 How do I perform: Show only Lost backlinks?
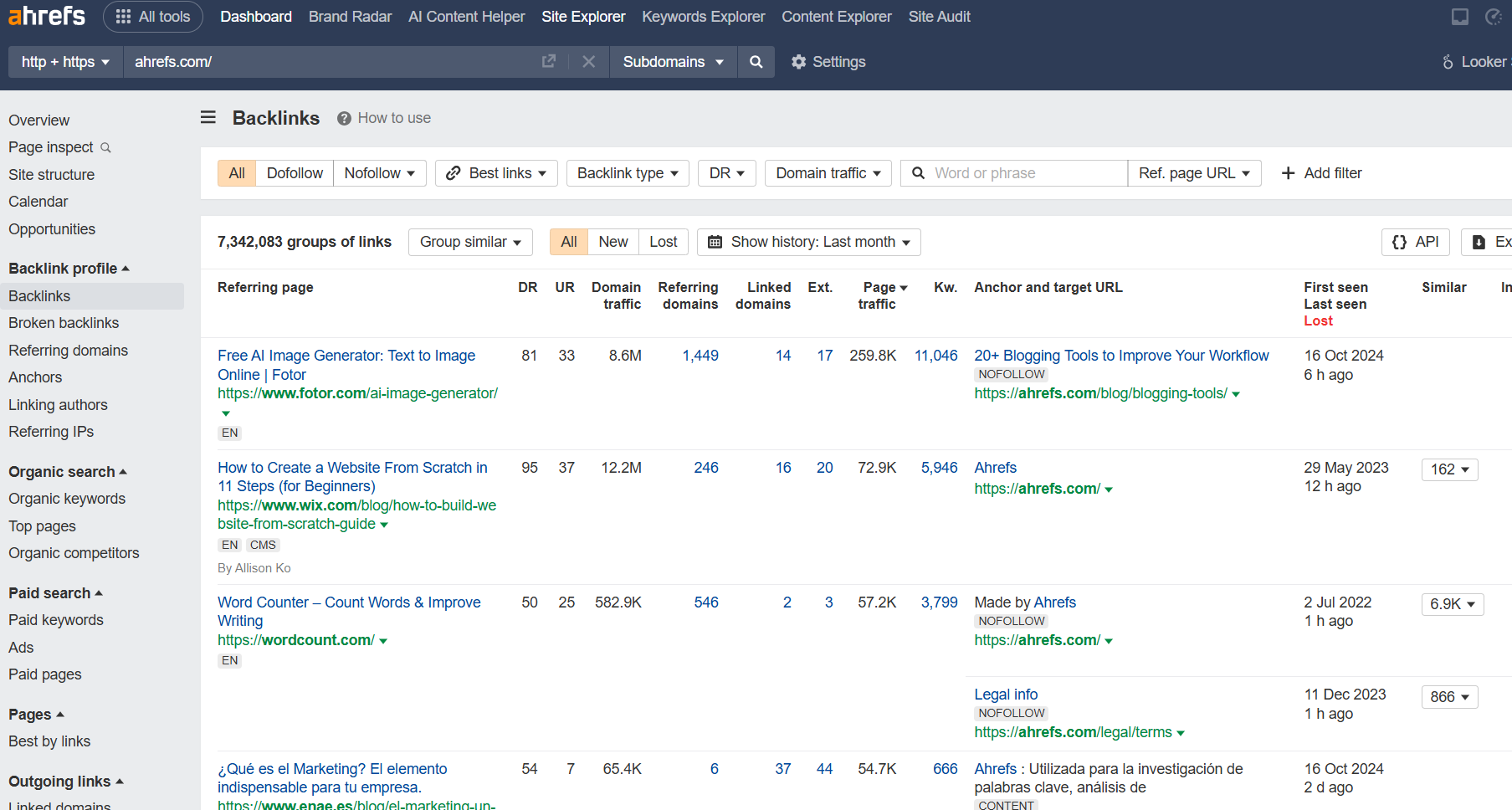point(664,242)
